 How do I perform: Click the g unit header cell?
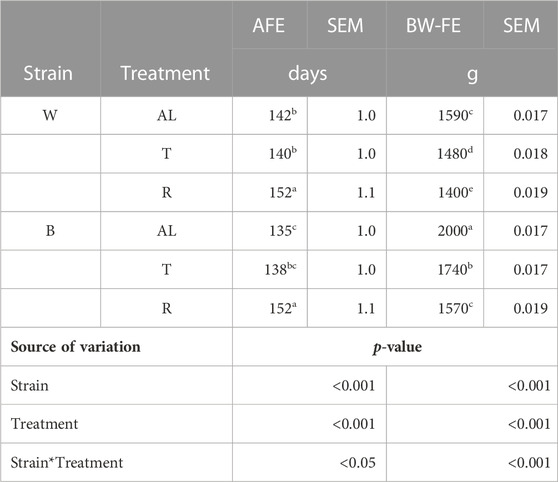[472, 74]
